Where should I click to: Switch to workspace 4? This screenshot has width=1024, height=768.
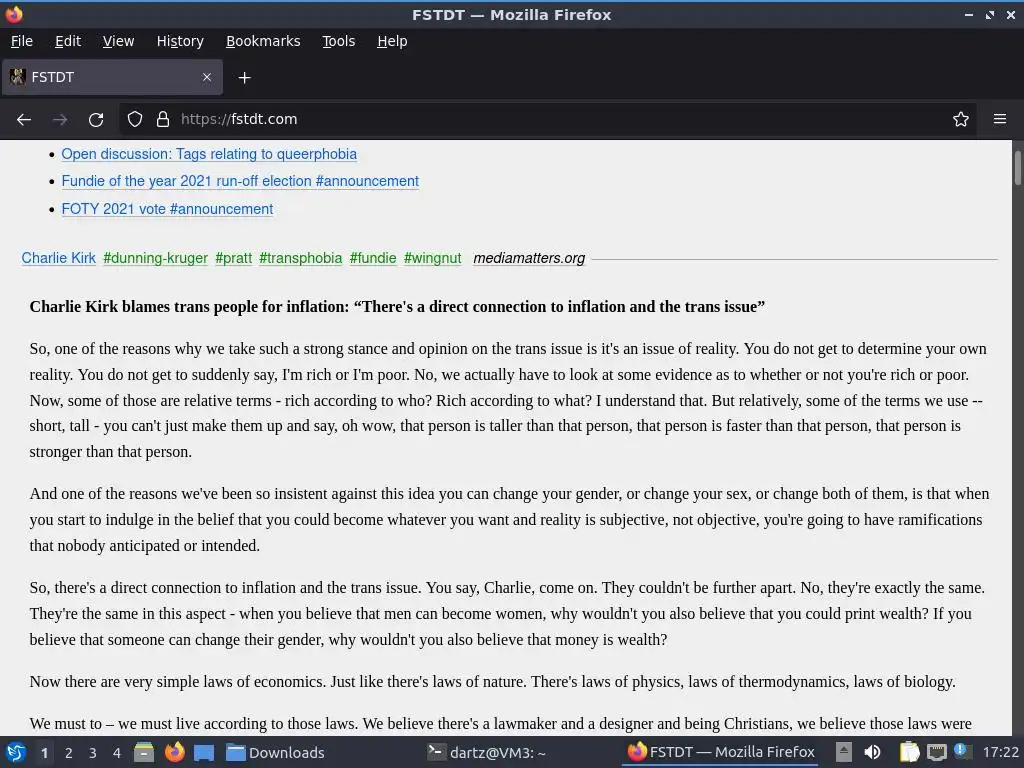tap(117, 753)
